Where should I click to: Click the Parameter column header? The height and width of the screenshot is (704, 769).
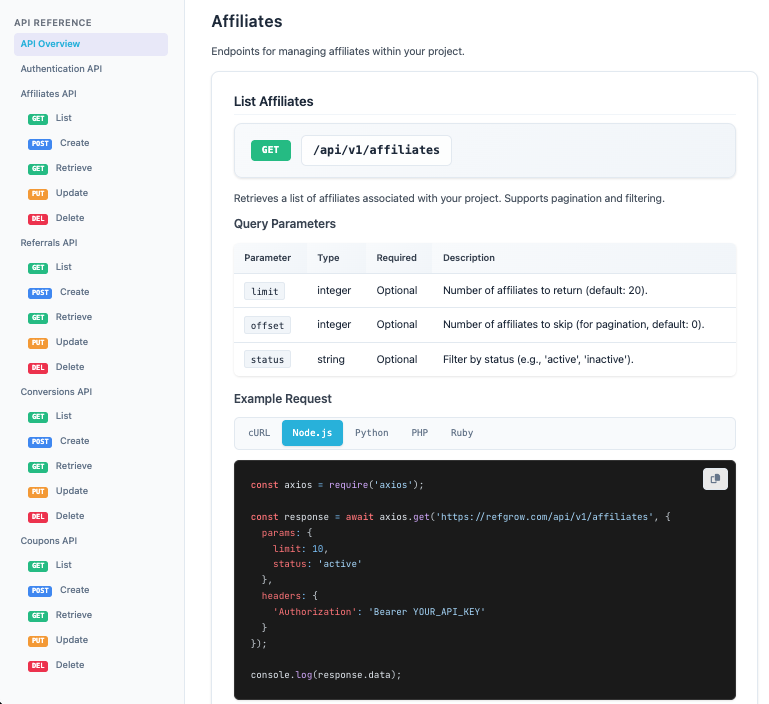click(x=267, y=258)
